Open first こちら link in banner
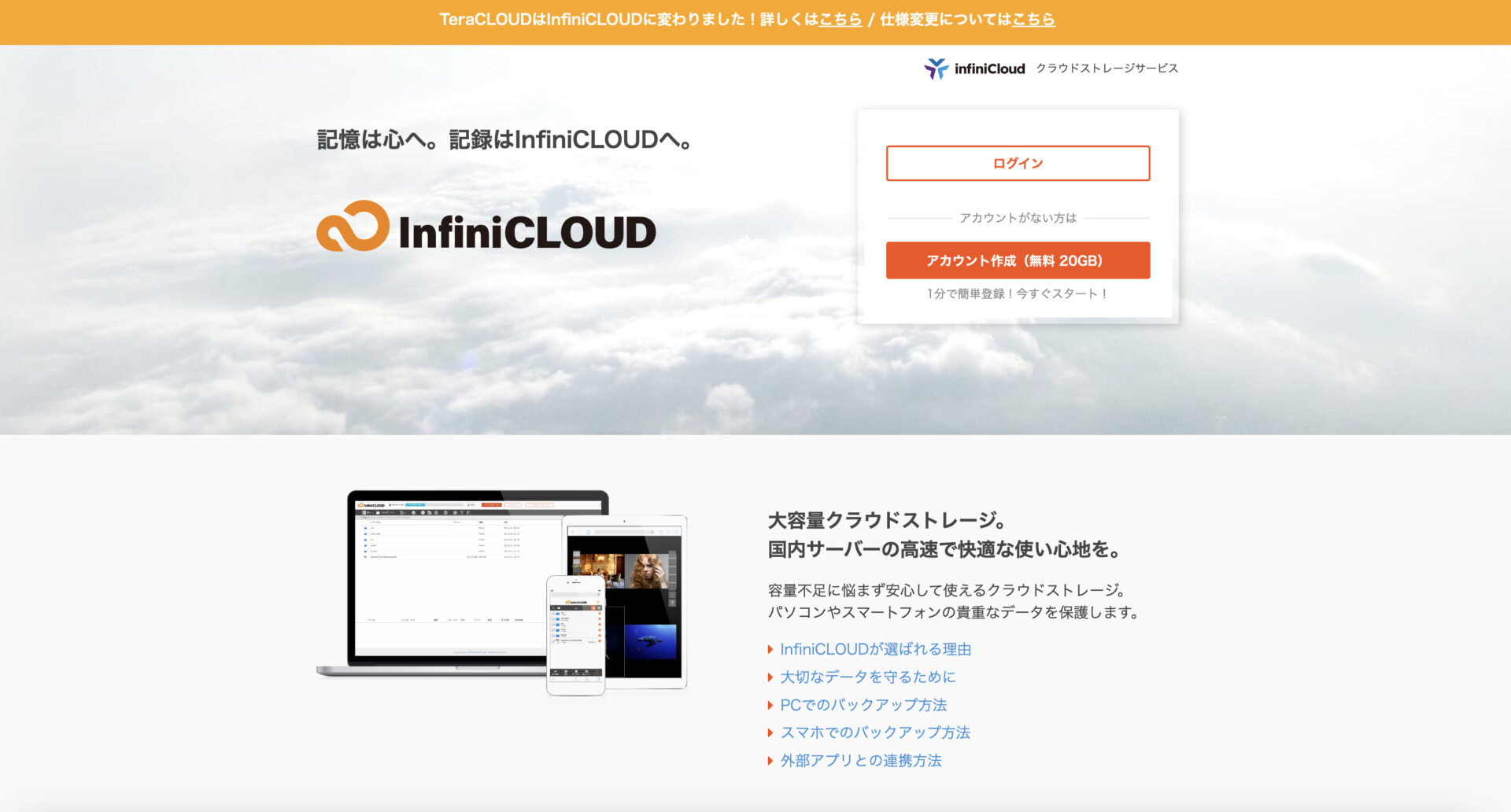Viewport: 1511px width, 812px height. 840,19
